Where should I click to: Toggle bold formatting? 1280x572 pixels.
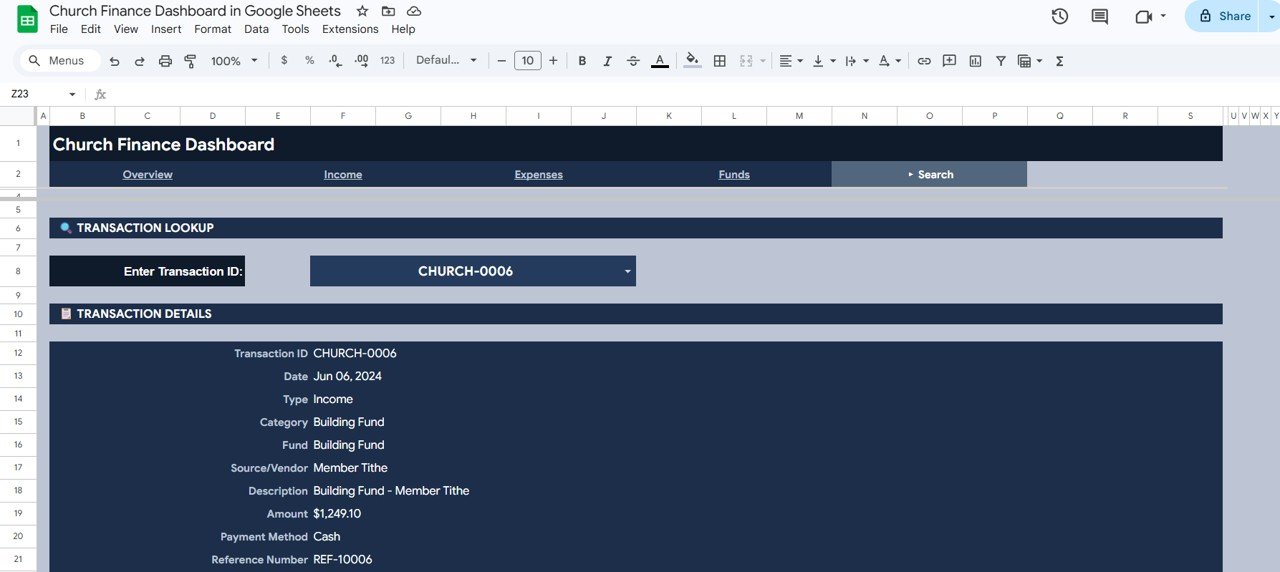pyautogui.click(x=582, y=61)
